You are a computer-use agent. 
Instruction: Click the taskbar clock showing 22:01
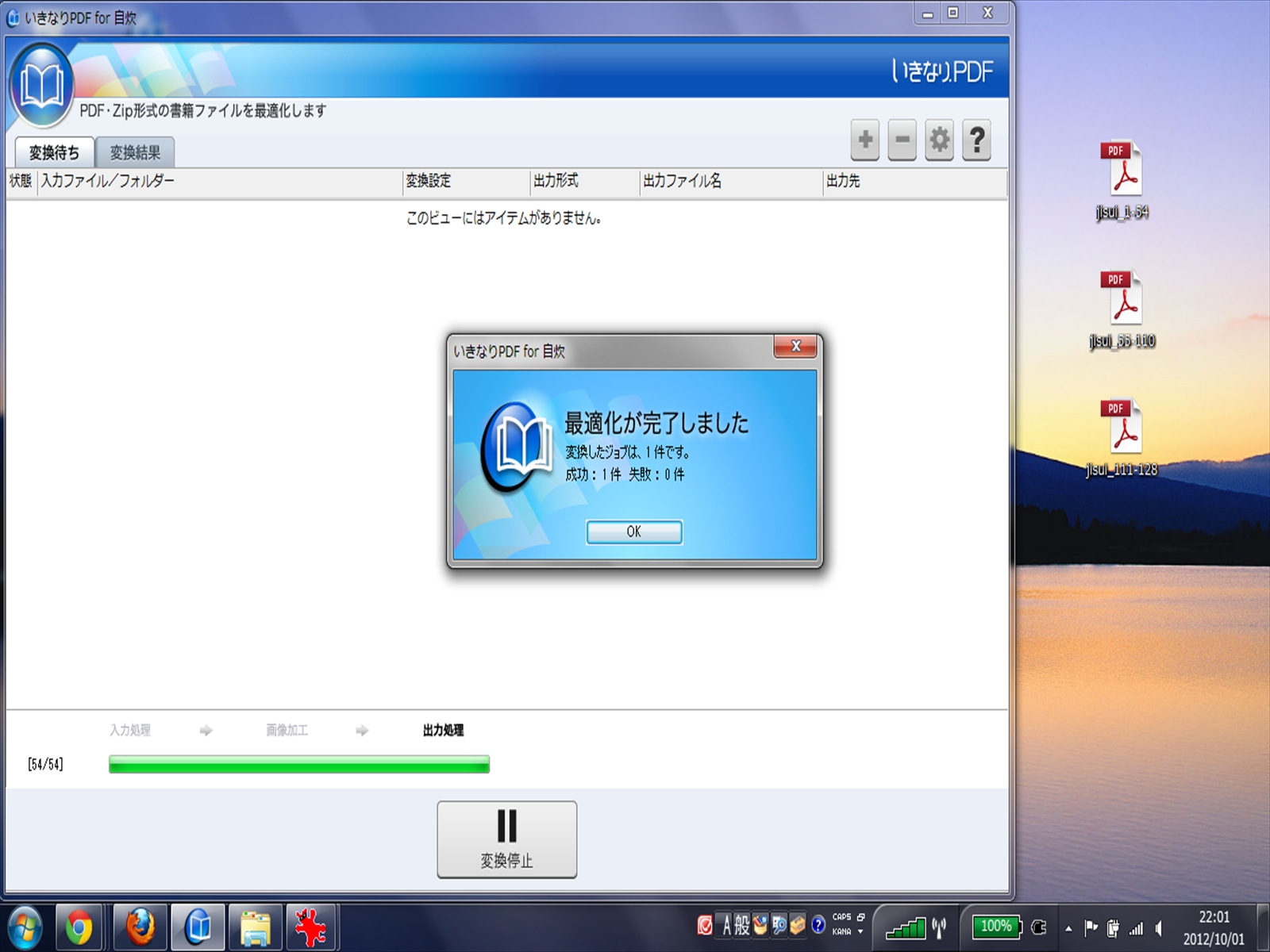1214,927
